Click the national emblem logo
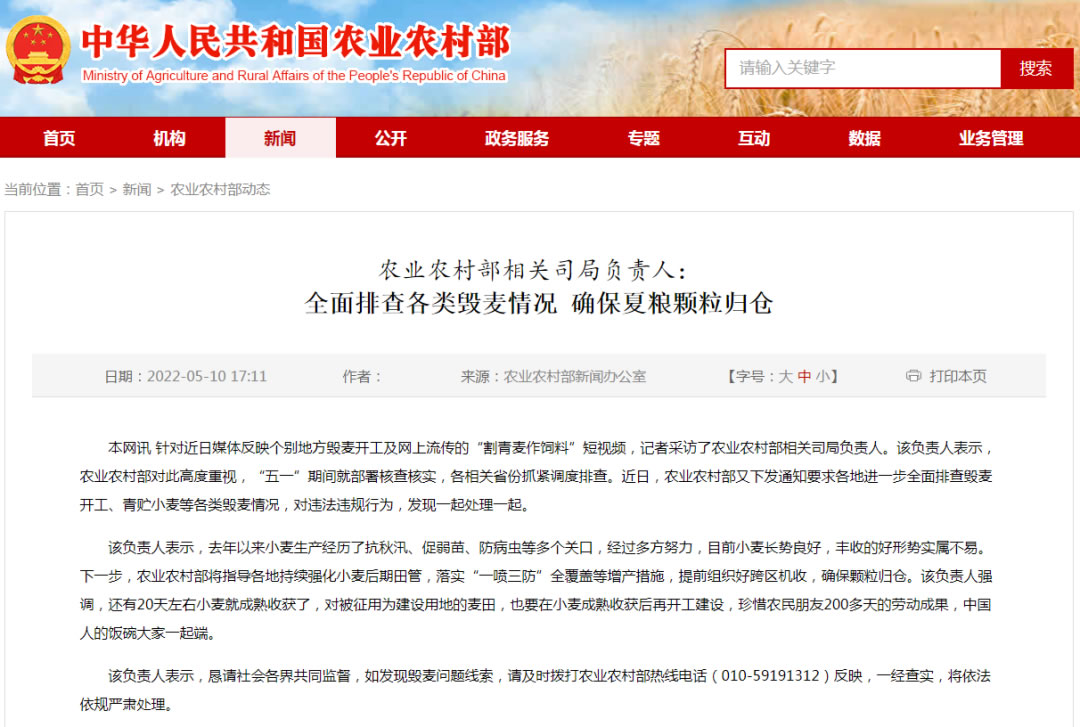The height and width of the screenshot is (727, 1080). tap(38, 50)
